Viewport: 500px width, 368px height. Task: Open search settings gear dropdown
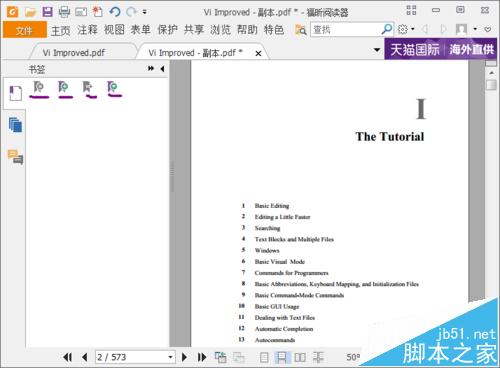[x=406, y=30]
